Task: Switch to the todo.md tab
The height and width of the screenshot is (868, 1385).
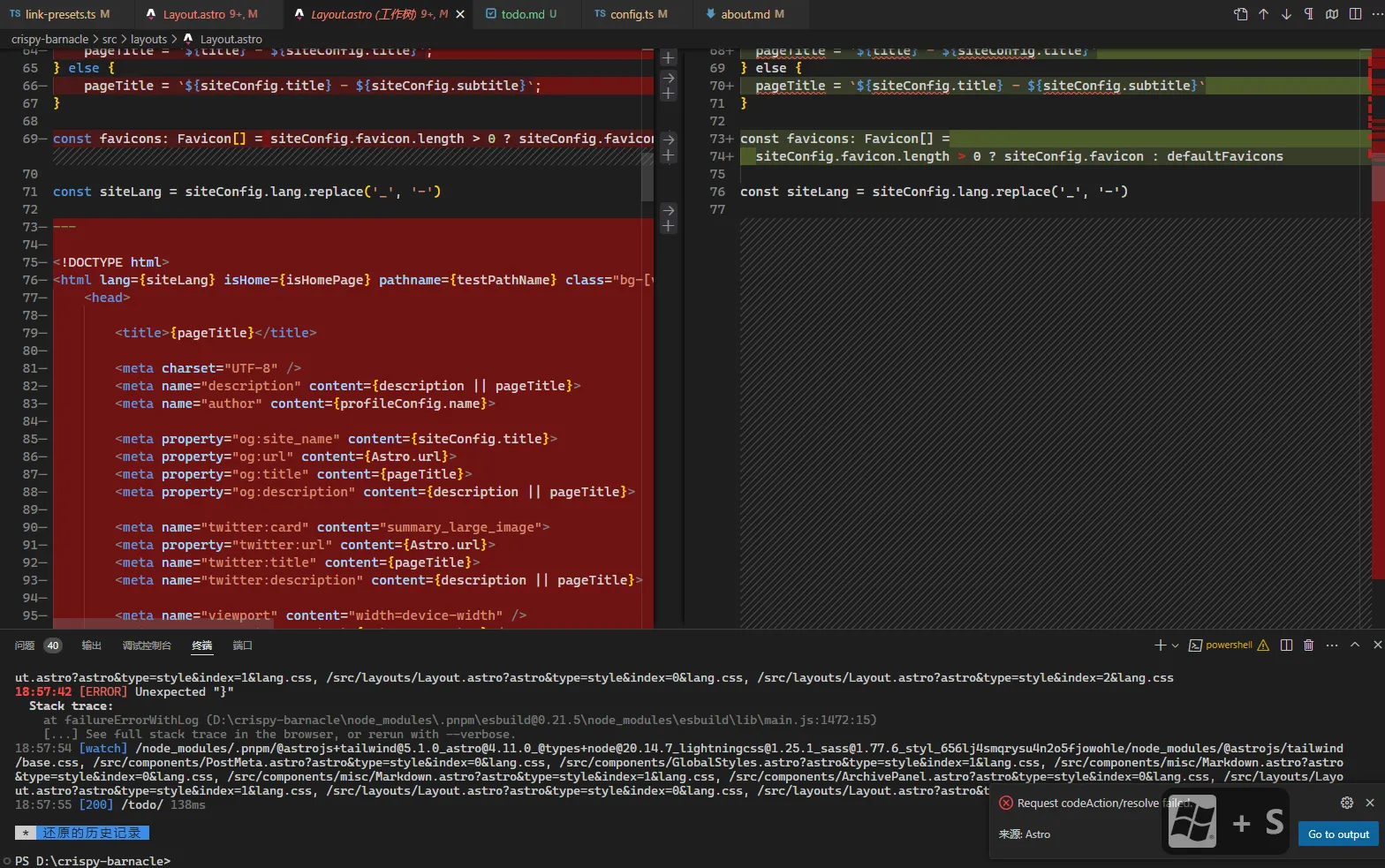Action: [522, 14]
